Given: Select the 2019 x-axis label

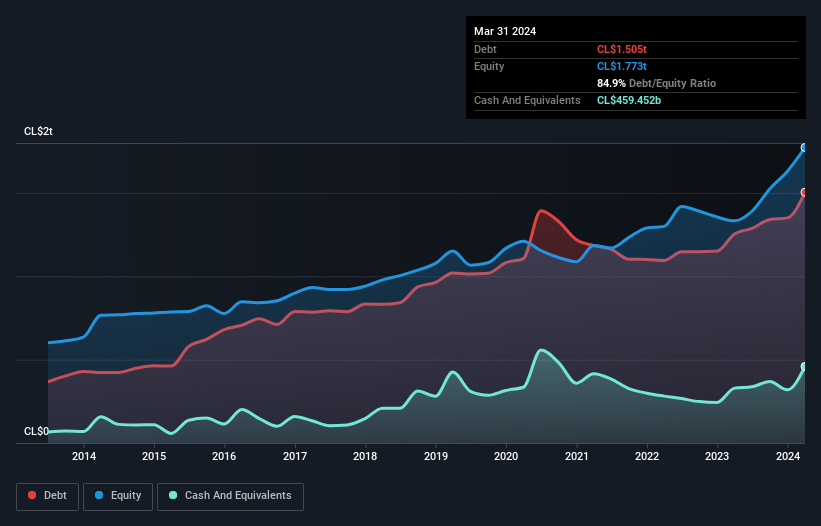Looking at the screenshot, I should click(436, 456).
